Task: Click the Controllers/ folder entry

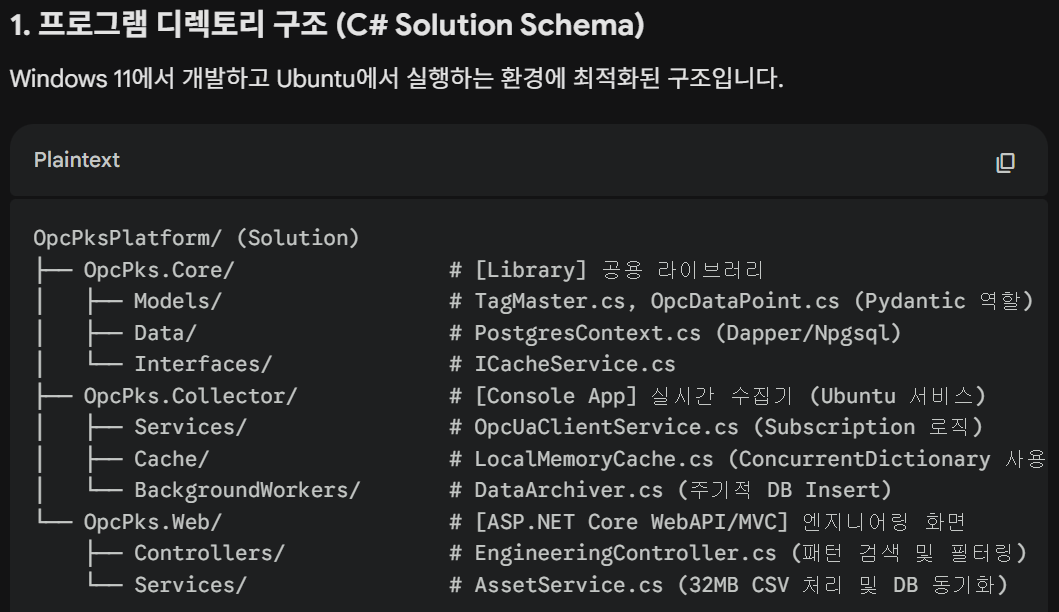Action: (209, 553)
